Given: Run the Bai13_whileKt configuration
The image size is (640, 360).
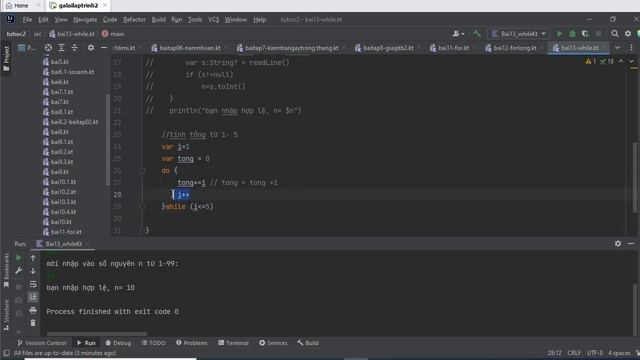Looking at the screenshot, I should [x=559, y=34].
